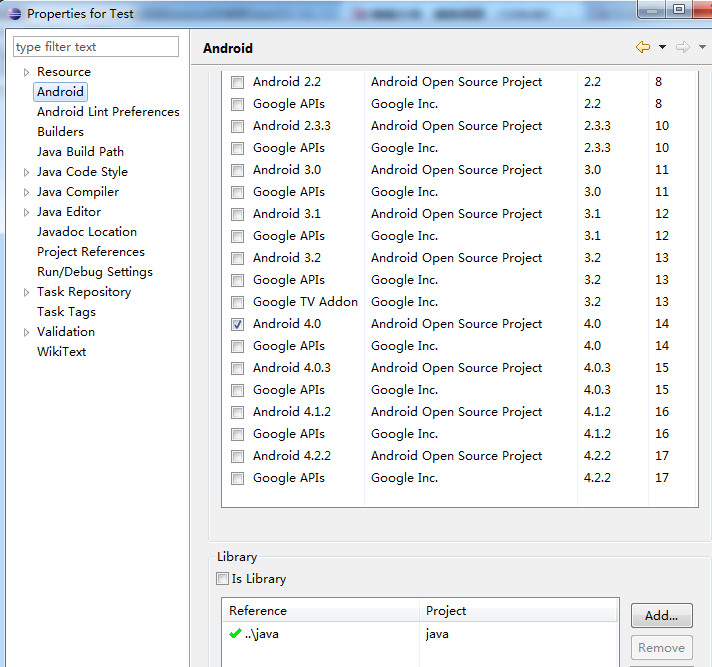712x667 pixels.
Task: Open the back history dropdown arrow
Action: pos(663,47)
